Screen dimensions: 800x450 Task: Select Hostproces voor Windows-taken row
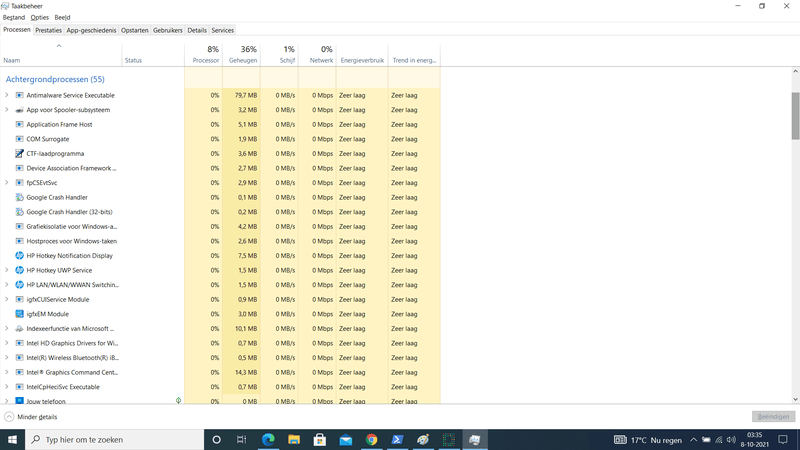220,241
